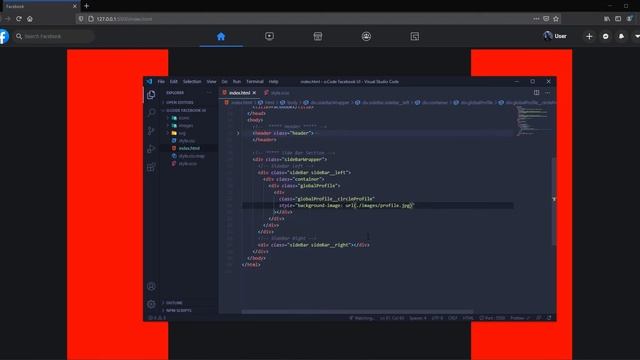Open the Terminal menu in VS Code

[255, 82]
